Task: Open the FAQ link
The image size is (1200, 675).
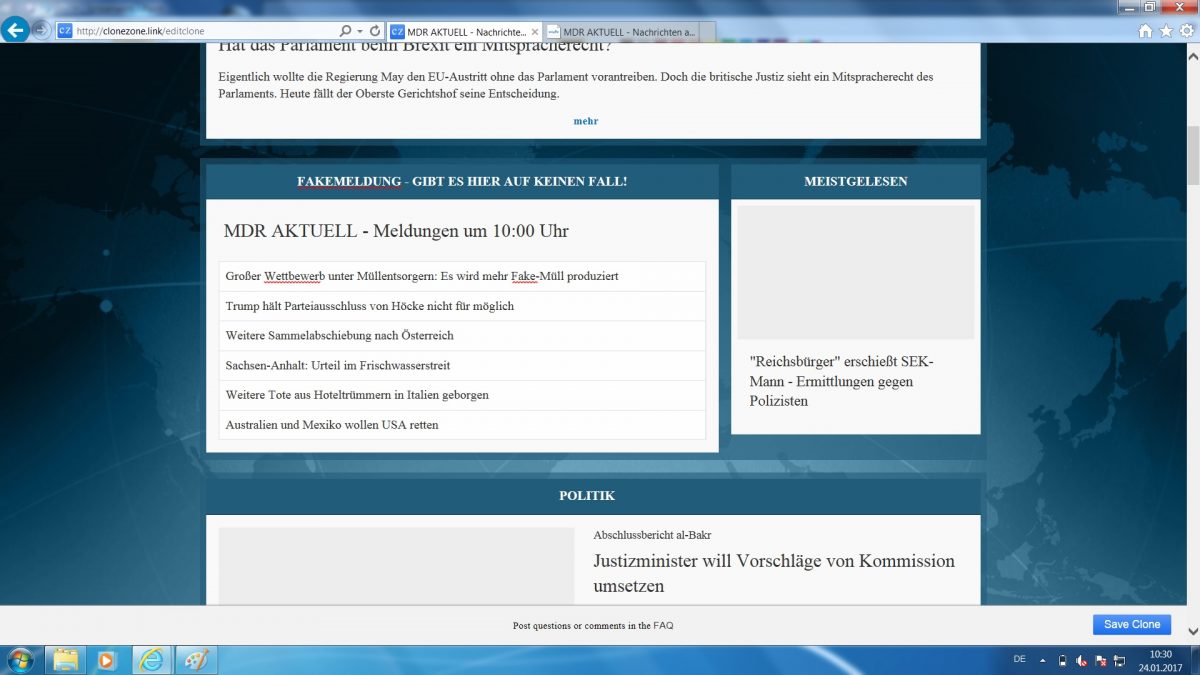Action: tap(663, 626)
